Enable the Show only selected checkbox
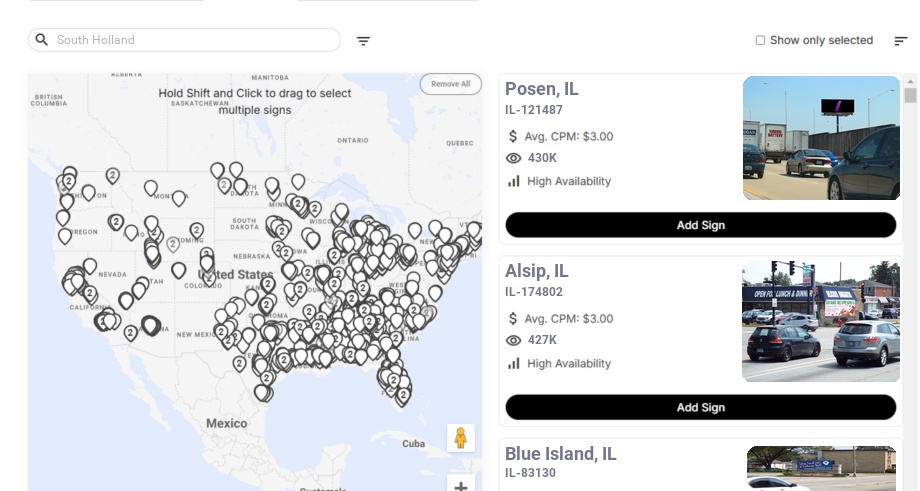 click(x=760, y=41)
